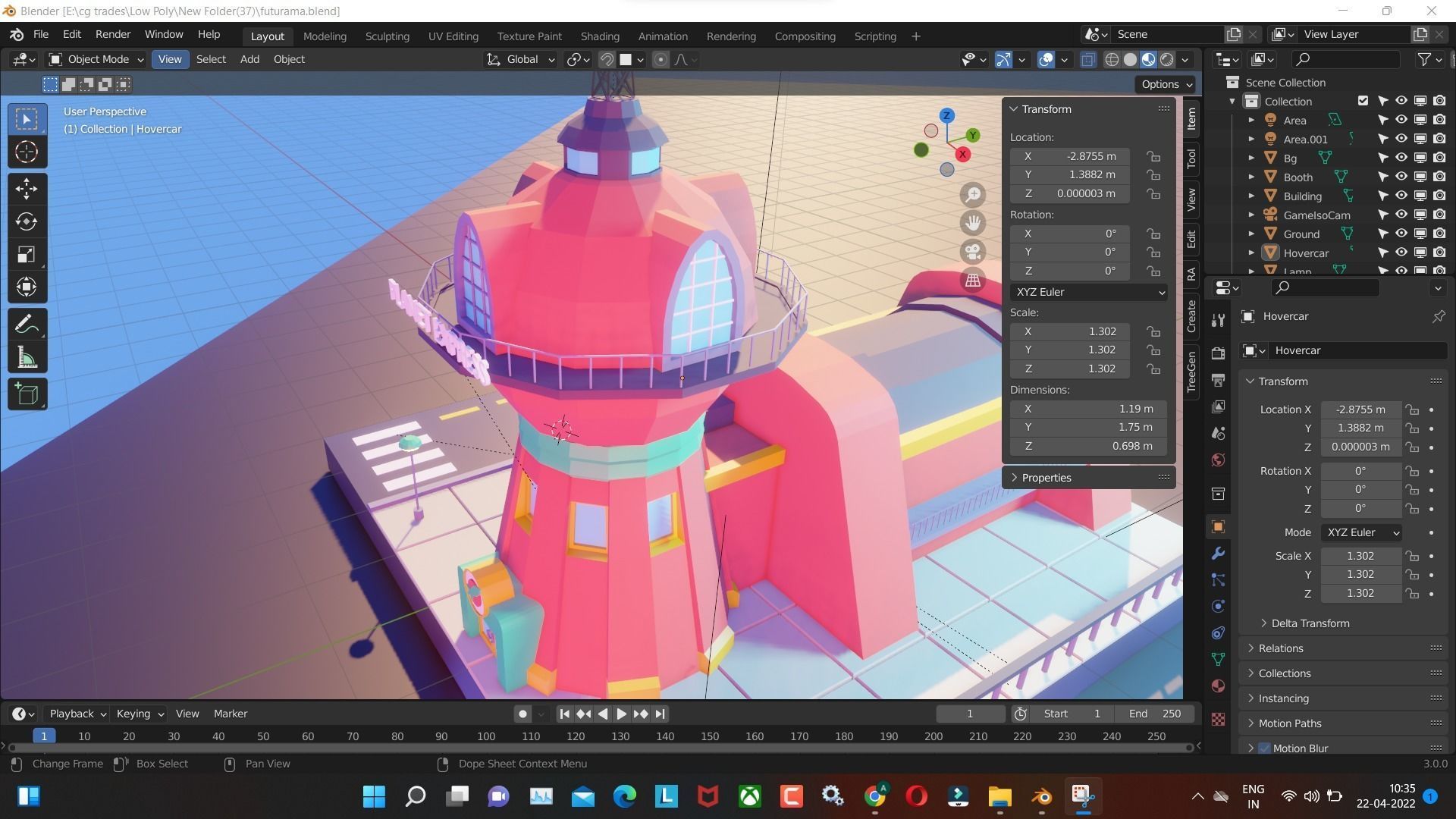Switch to the Shading workspace tab

(600, 36)
